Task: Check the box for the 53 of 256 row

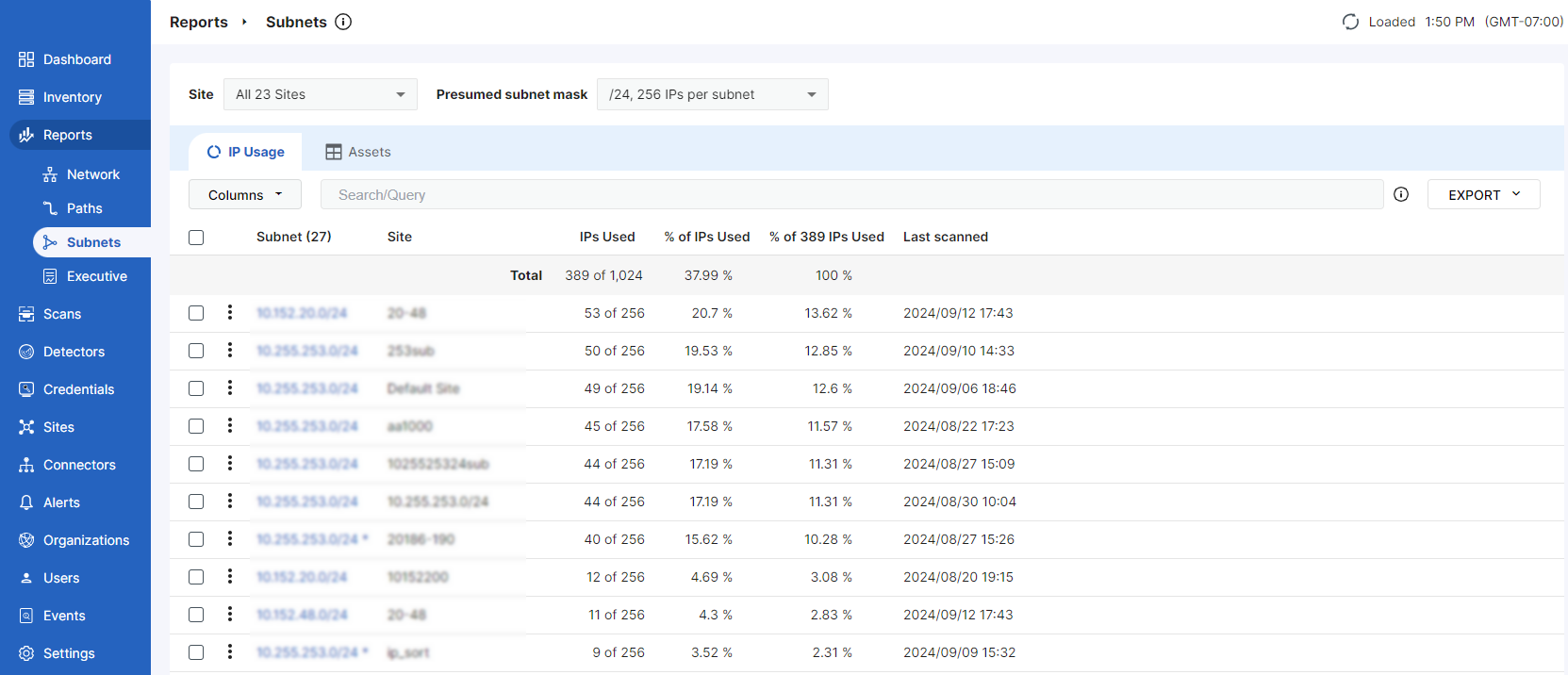Action: pyautogui.click(x=196, y=313)
